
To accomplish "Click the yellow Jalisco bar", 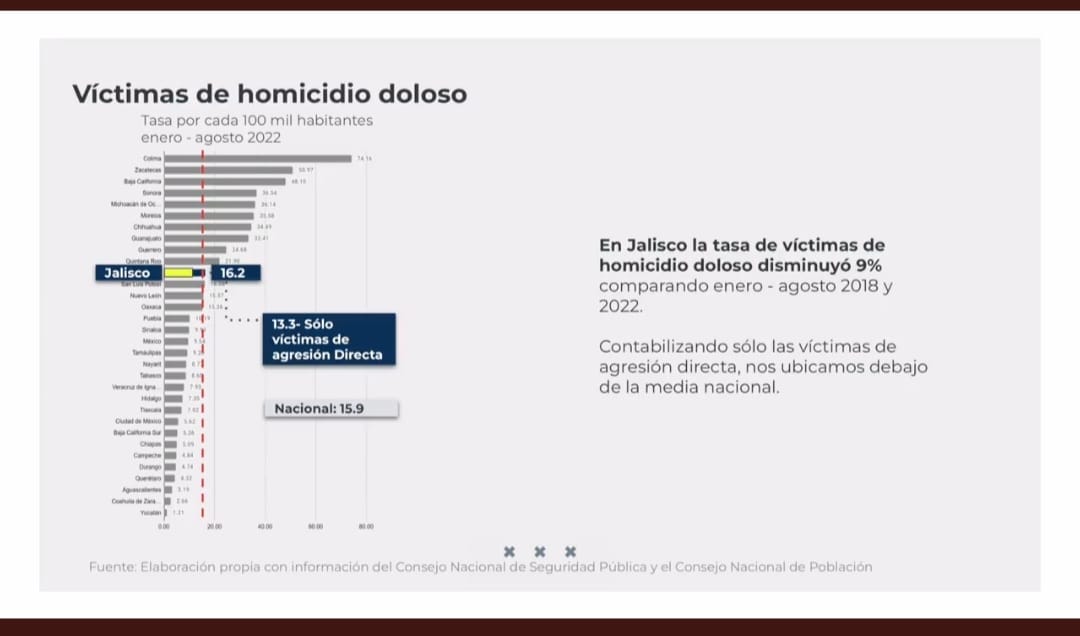I will (x=178, y=273).
